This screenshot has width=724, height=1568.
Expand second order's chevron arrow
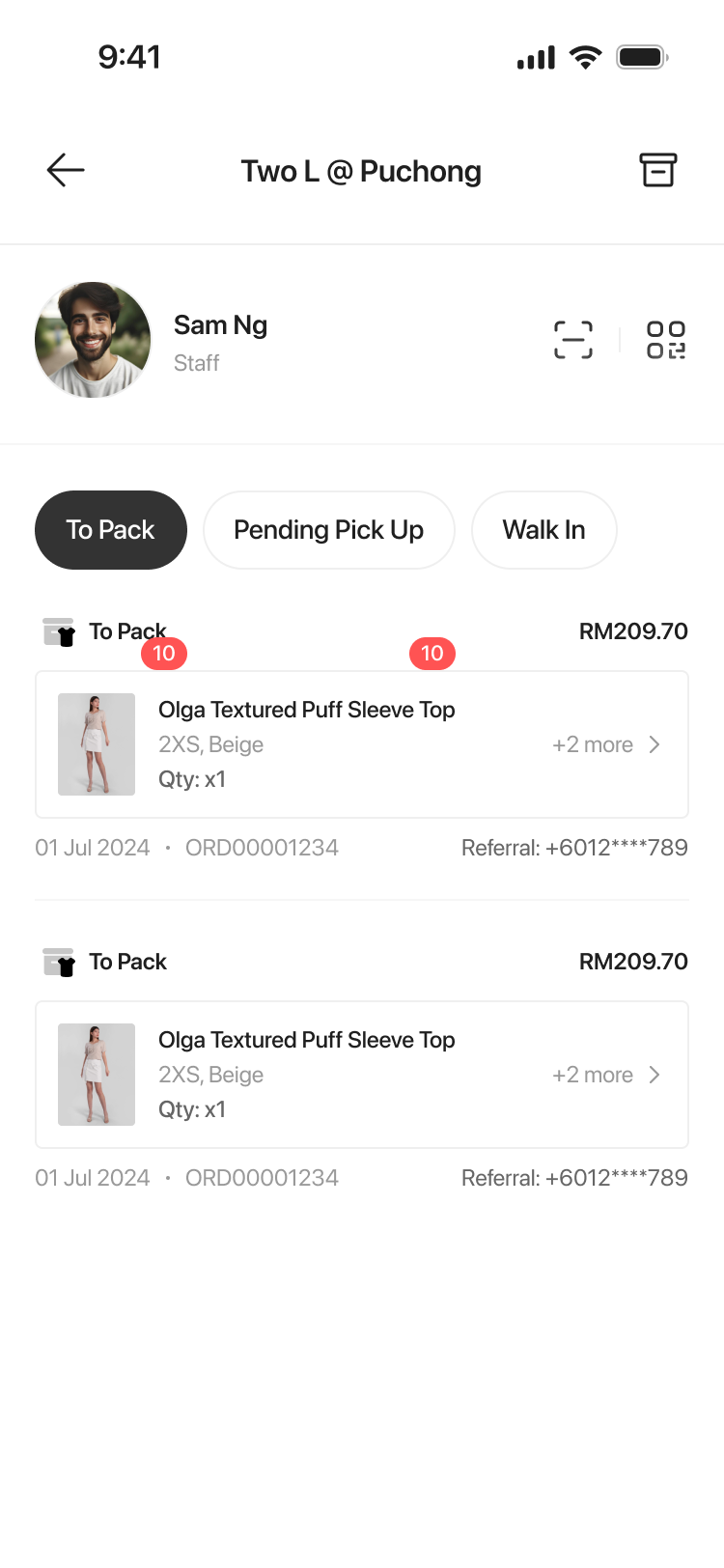(x=655, y=1075)
